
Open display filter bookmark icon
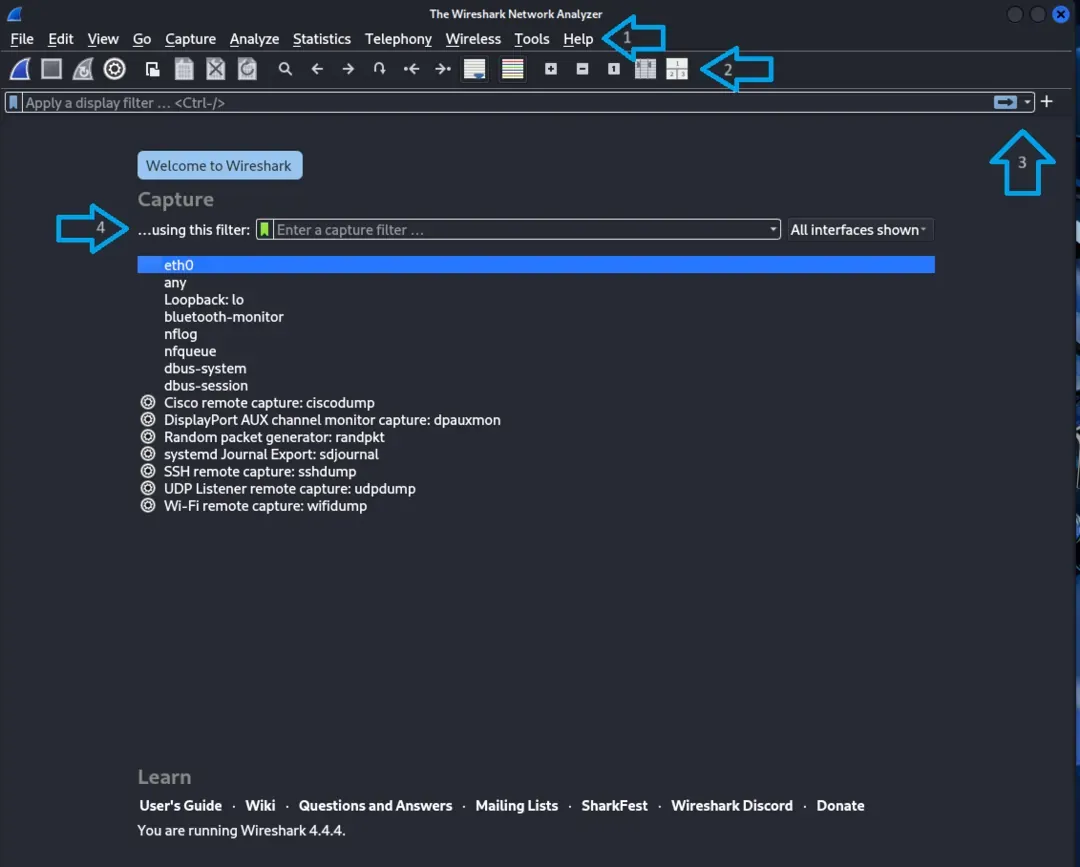[13, 103]
